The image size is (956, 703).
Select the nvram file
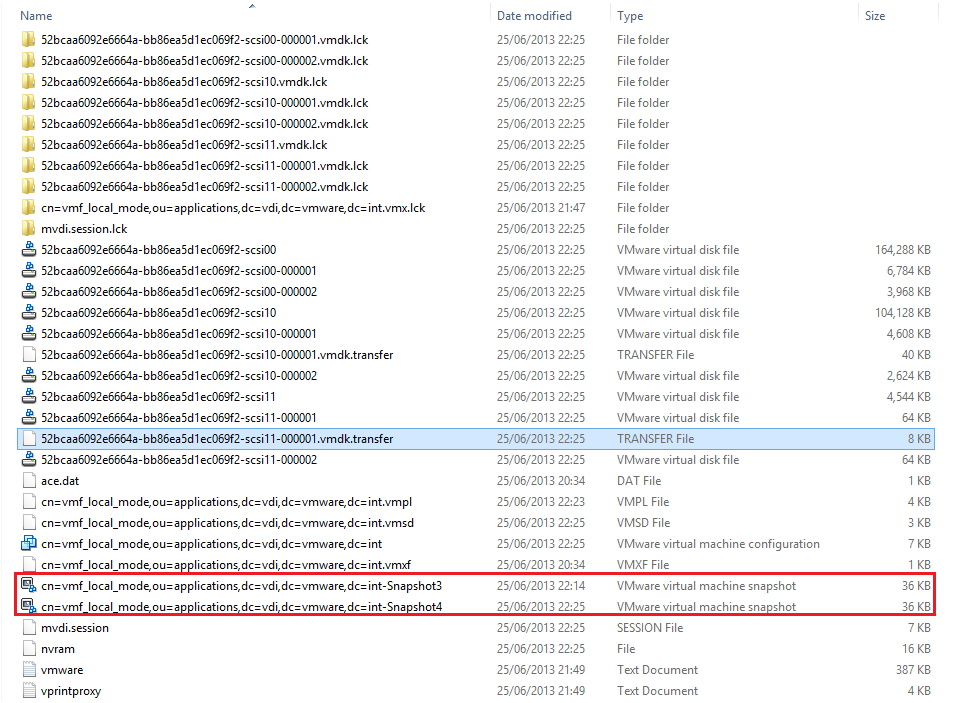point(57,649)
